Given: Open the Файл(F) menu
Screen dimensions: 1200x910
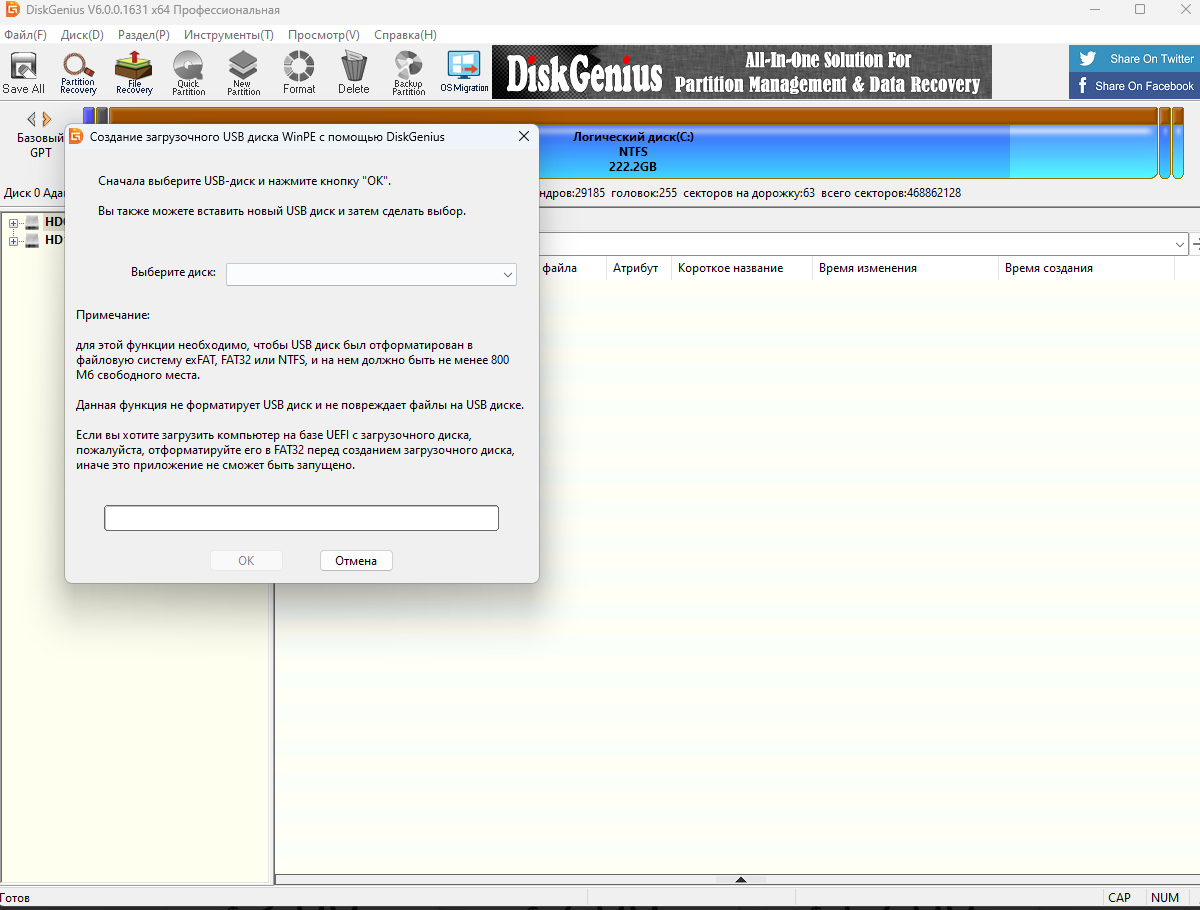Looking at the screenshot, I should [25, 35].
